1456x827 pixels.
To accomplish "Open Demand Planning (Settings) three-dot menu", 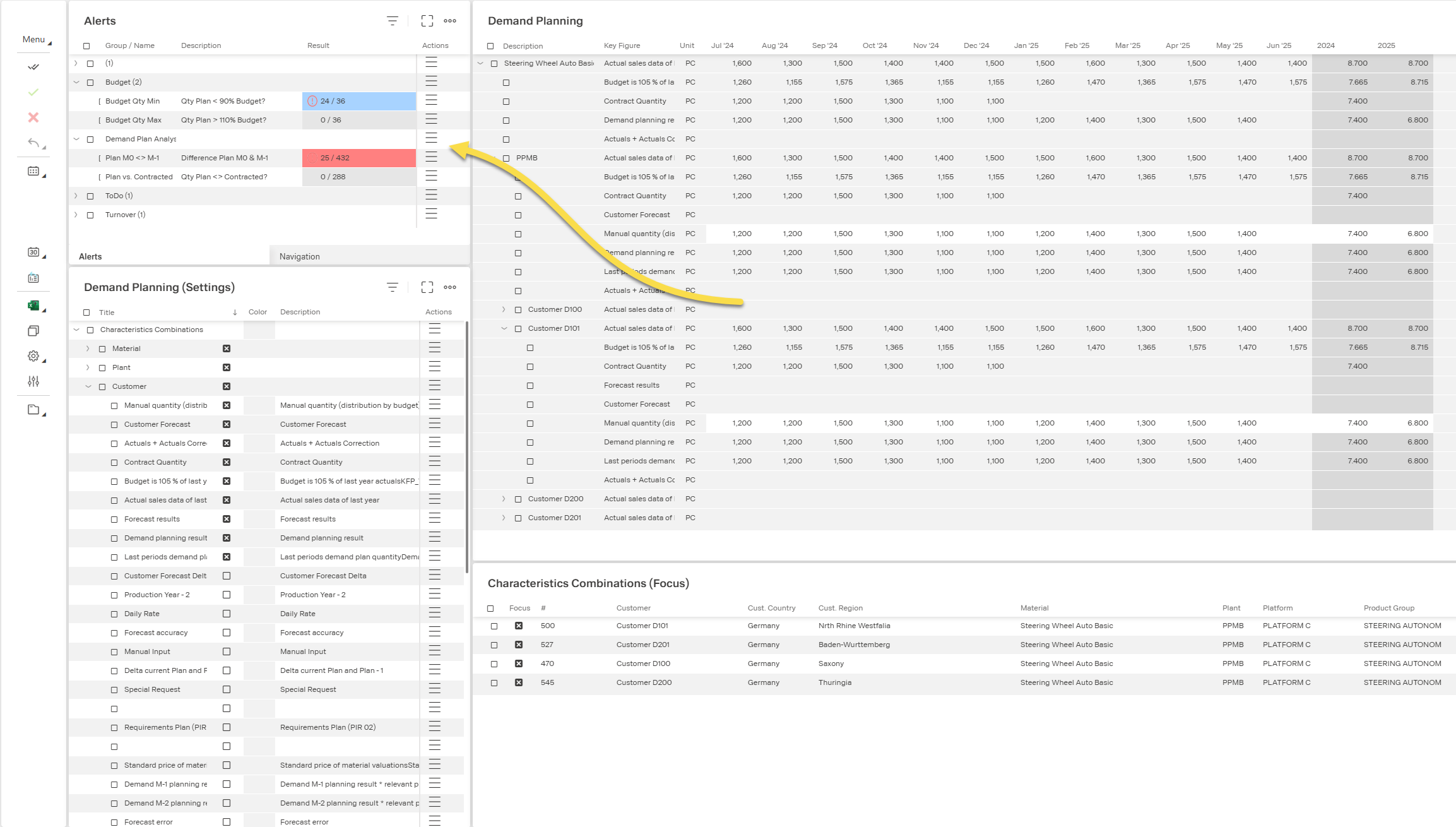I will (x=450, y=287).
